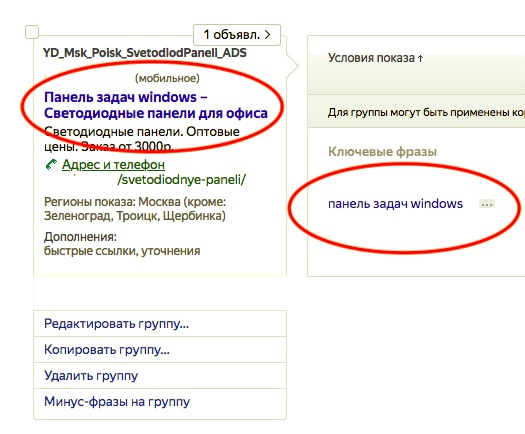Choose 'Минус-фразы на группу' menu item

pos(160,402)
